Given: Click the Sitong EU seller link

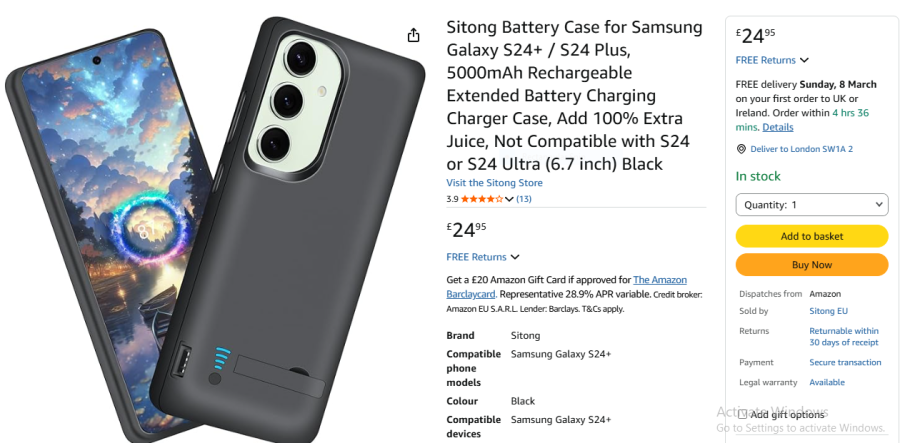Looking at the screenshot, I should 828,311.
